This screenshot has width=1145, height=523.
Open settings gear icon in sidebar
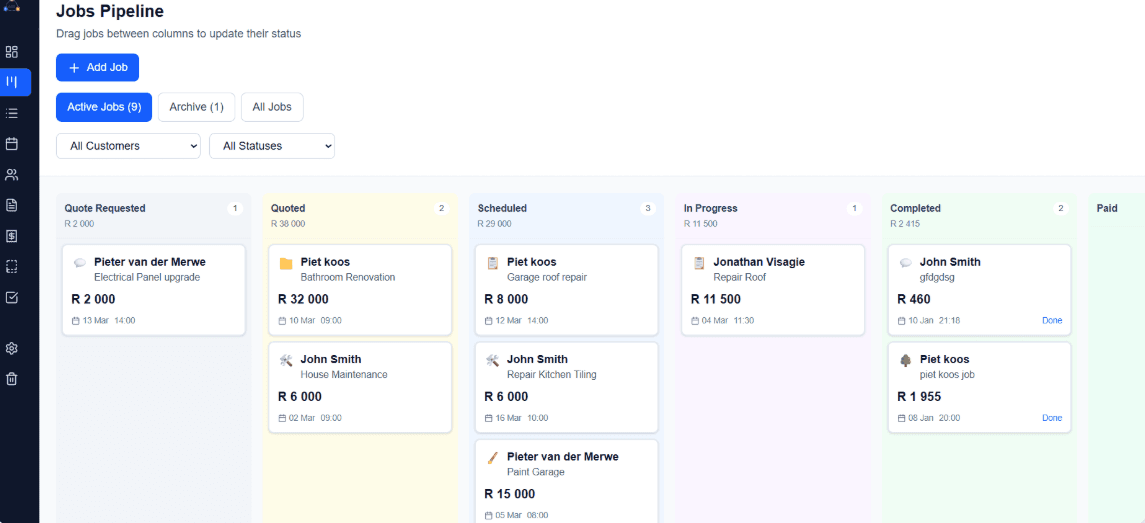pos(12,348)
